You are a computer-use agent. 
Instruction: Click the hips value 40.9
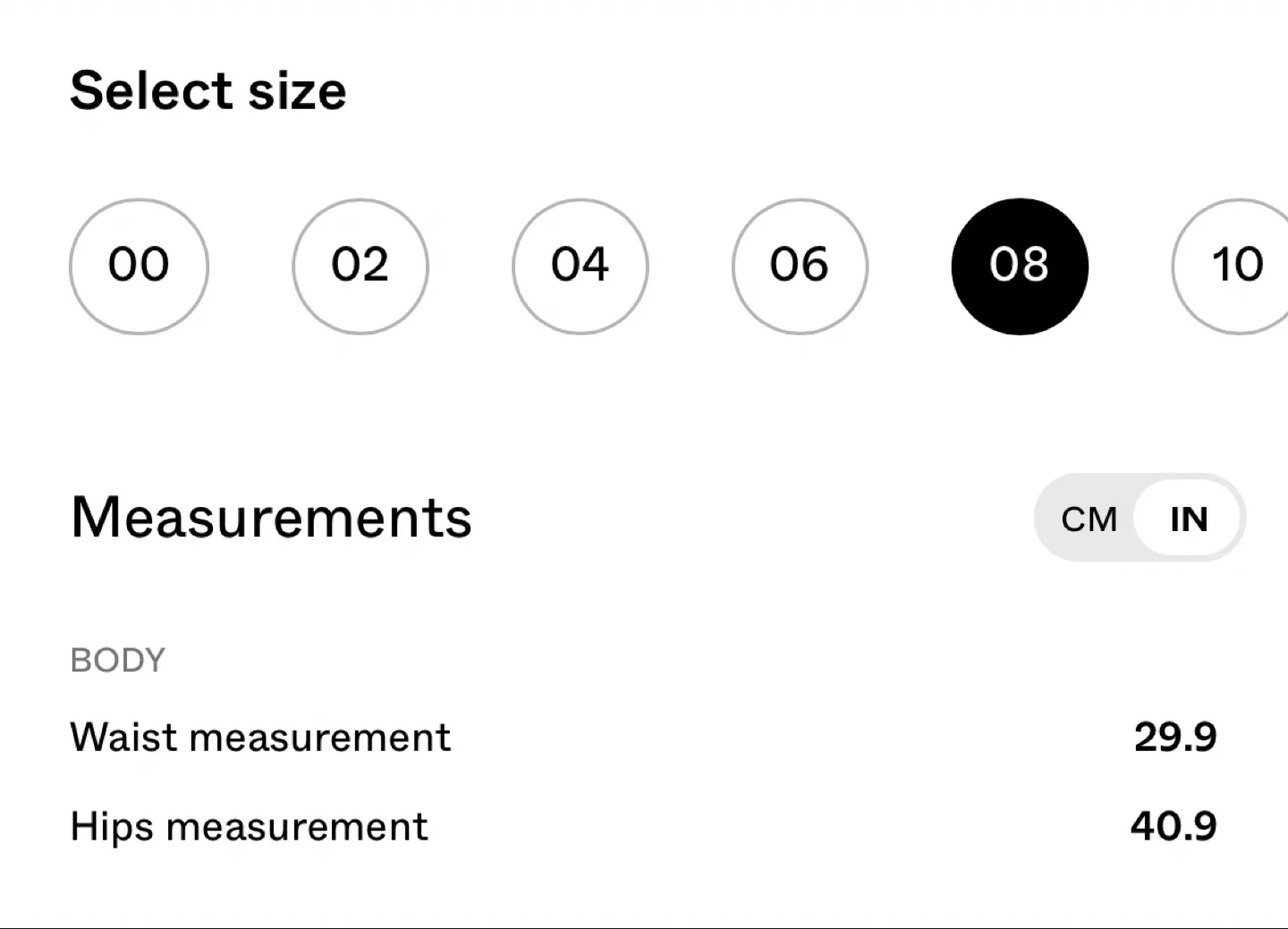[1173, 826]
